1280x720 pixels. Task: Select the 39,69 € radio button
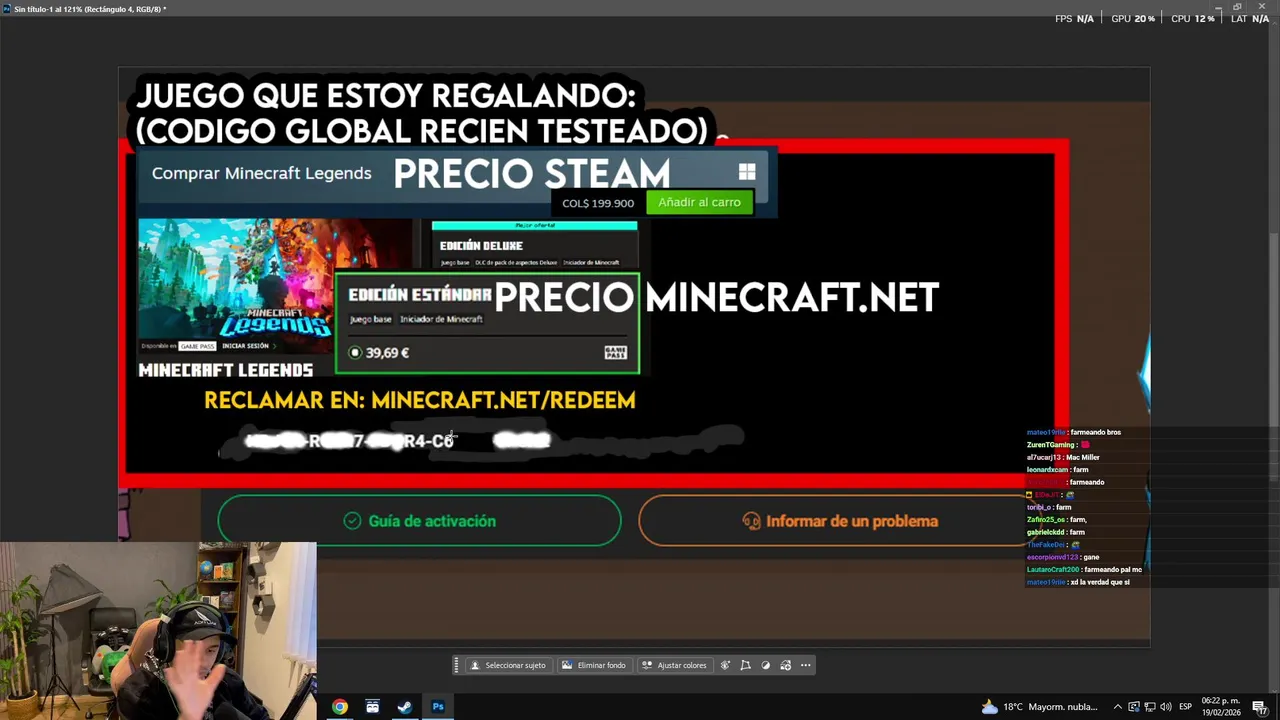[x=355, y=353]
